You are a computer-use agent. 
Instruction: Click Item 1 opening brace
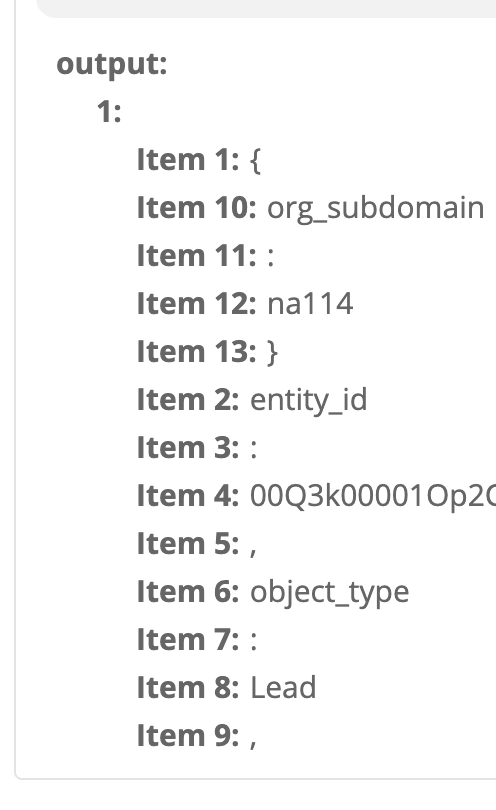point(255,160)
